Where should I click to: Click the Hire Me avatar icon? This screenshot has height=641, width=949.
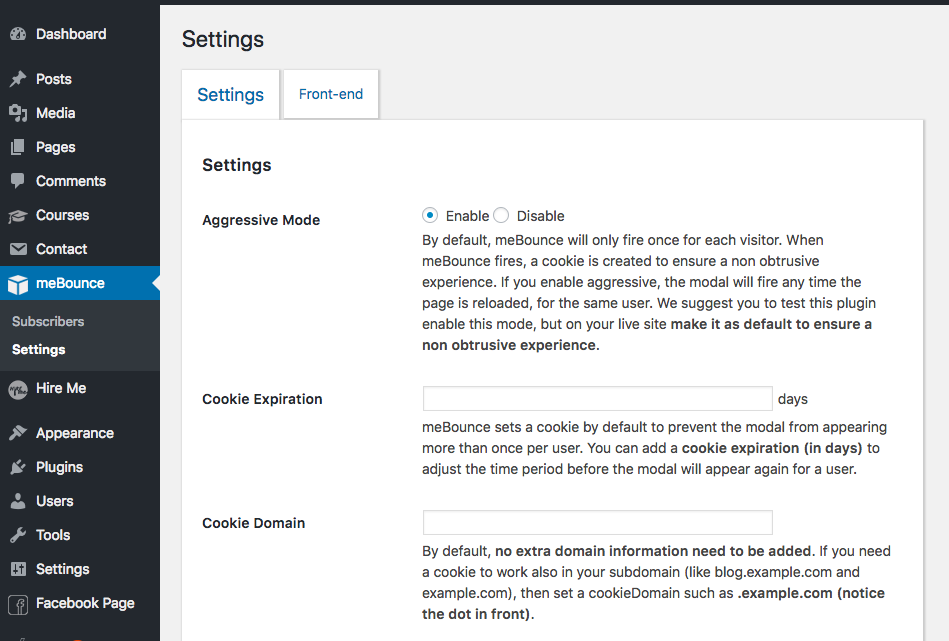point(18,389)
